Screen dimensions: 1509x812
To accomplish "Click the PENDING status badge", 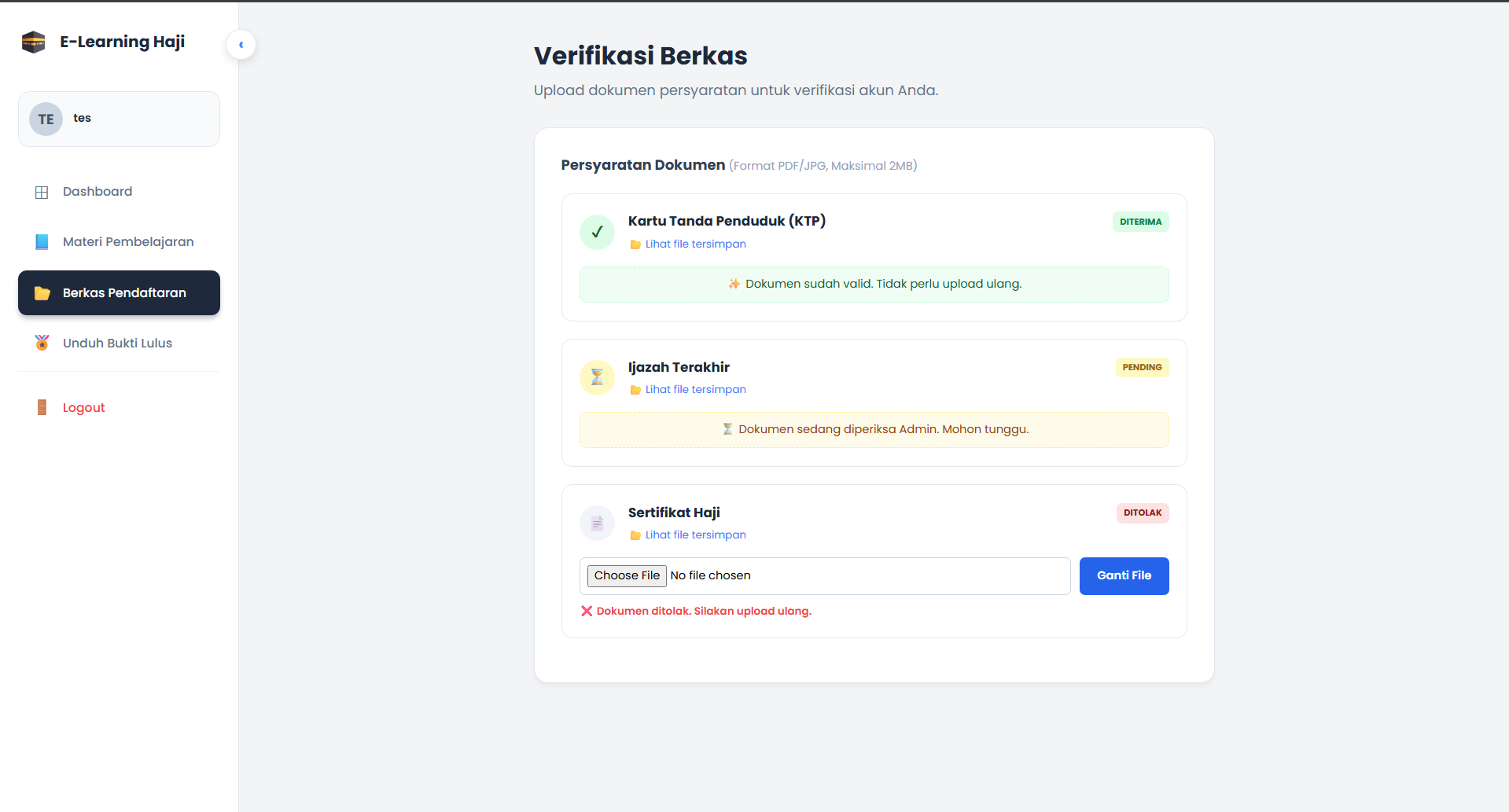I will 1142,367.
